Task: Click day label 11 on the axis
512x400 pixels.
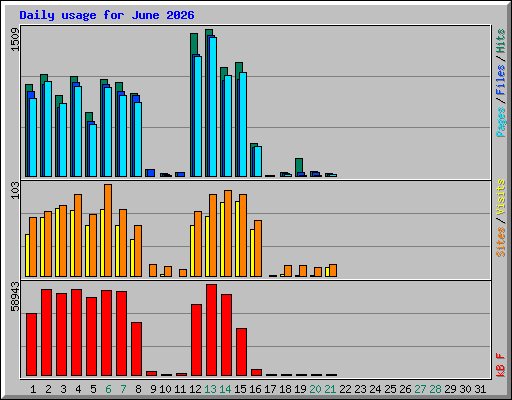Action: pos(180,389)
